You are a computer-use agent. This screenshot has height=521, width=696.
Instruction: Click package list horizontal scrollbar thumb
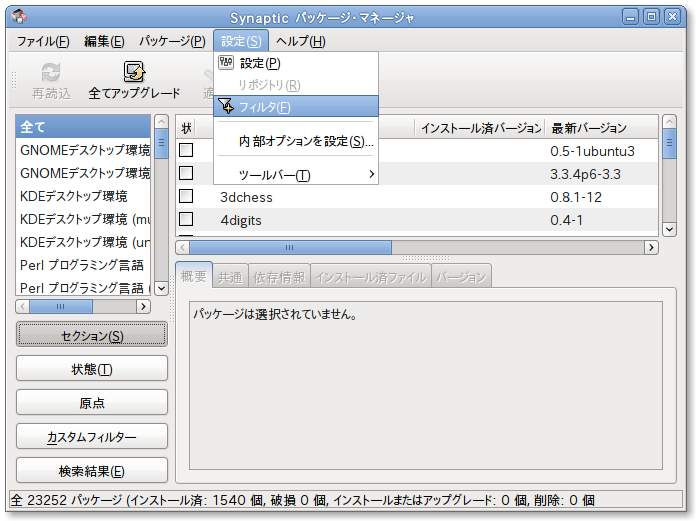coord(290,247)
